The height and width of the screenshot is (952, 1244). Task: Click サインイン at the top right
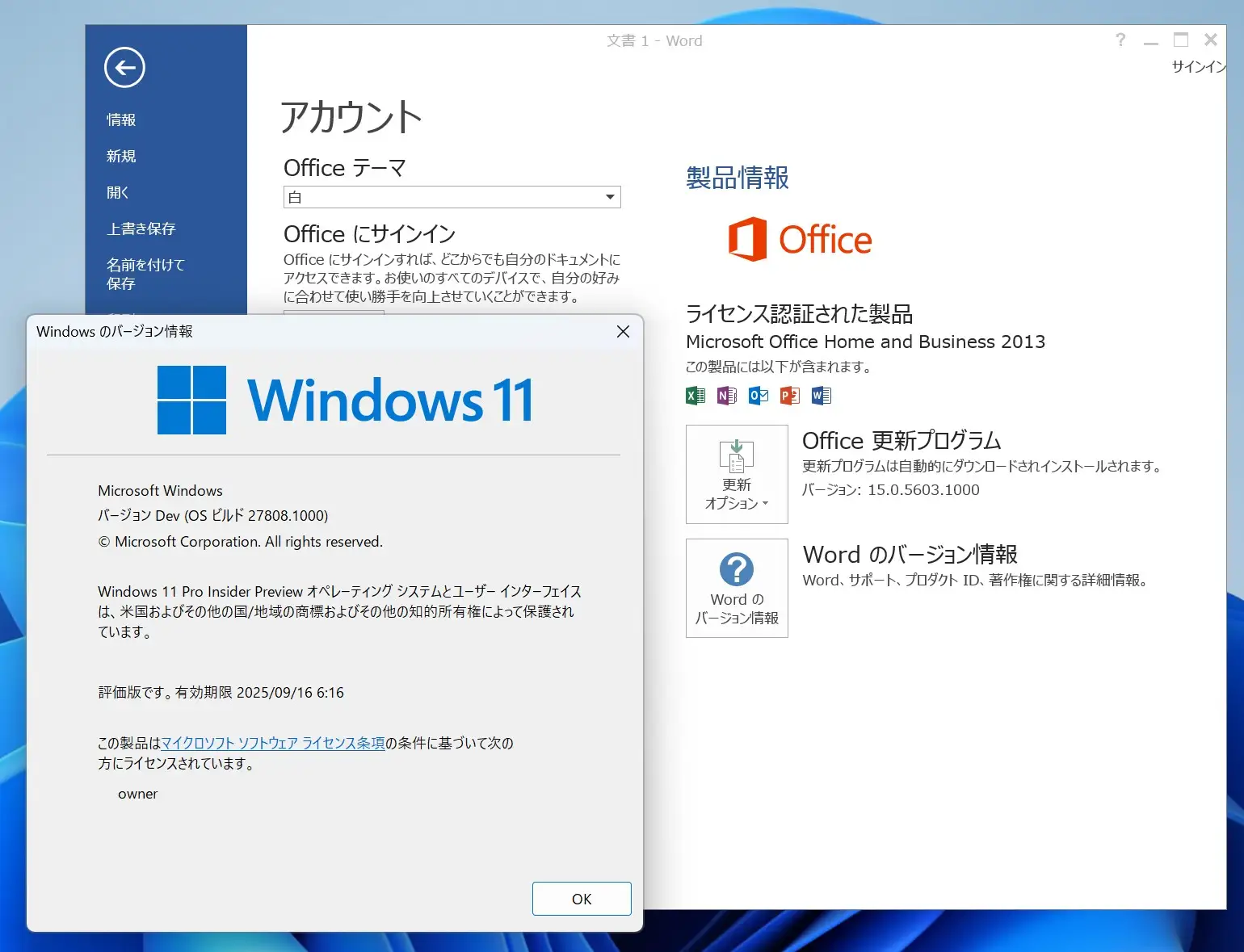click(x=1198, y=67)
